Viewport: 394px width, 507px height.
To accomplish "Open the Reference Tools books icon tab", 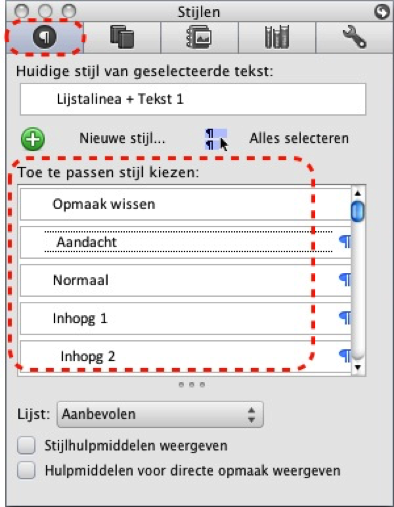I will 277,37.
